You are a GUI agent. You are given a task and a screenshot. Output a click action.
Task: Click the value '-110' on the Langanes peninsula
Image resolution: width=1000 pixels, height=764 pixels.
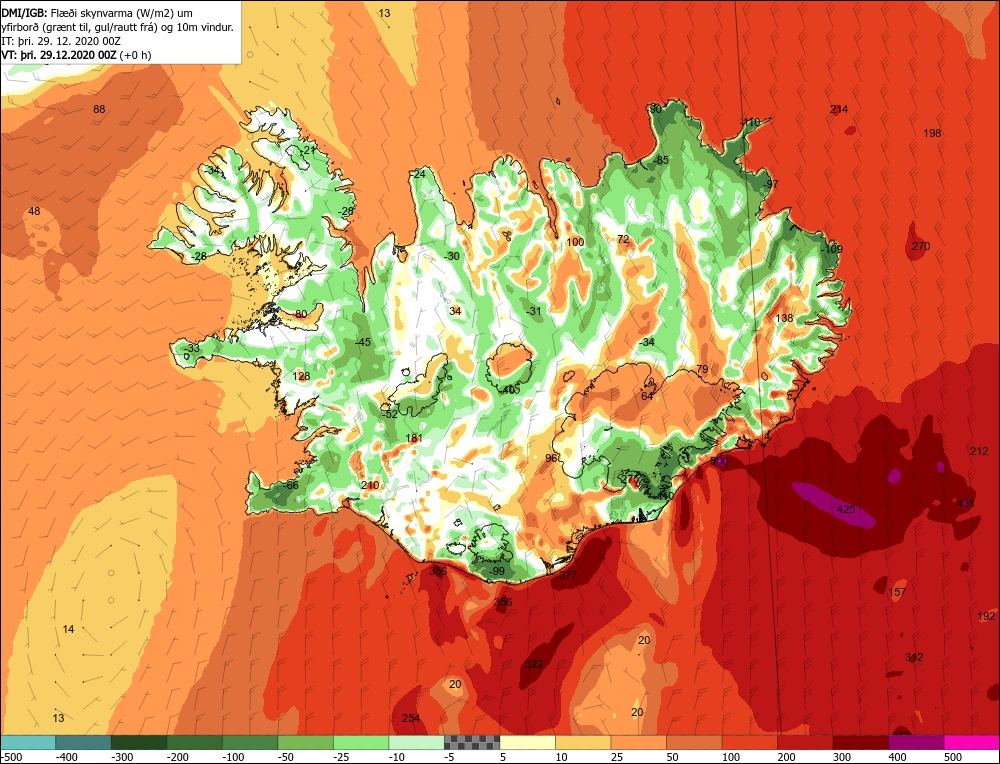[750, 122]
